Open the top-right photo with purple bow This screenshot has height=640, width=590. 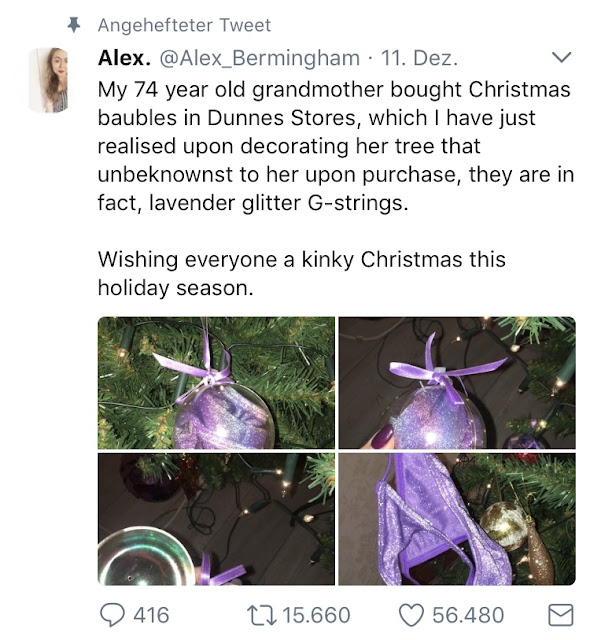457,382
